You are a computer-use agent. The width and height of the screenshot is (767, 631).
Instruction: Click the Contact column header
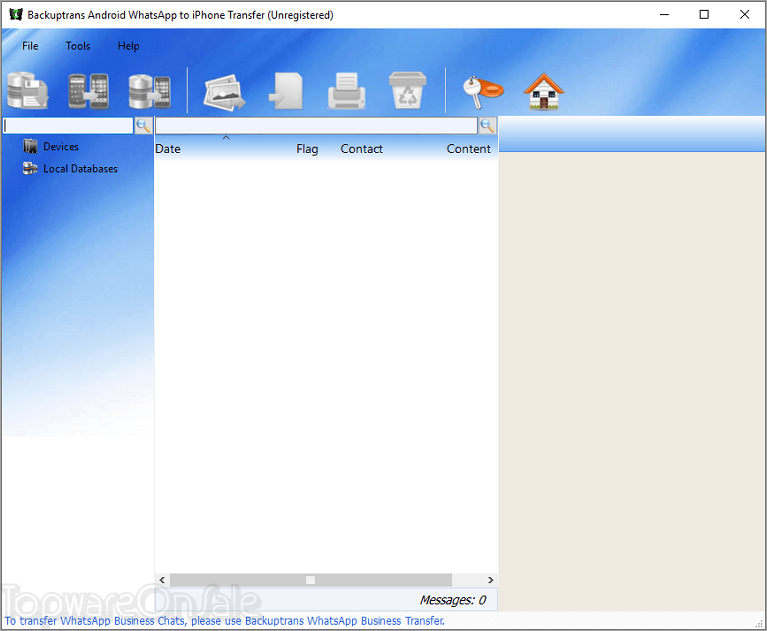click(361, 149)
